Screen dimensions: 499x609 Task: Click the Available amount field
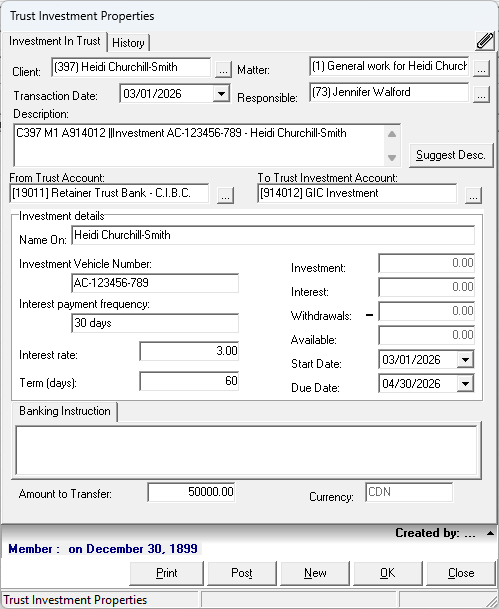pyautogui.click(x=426, y=336)
